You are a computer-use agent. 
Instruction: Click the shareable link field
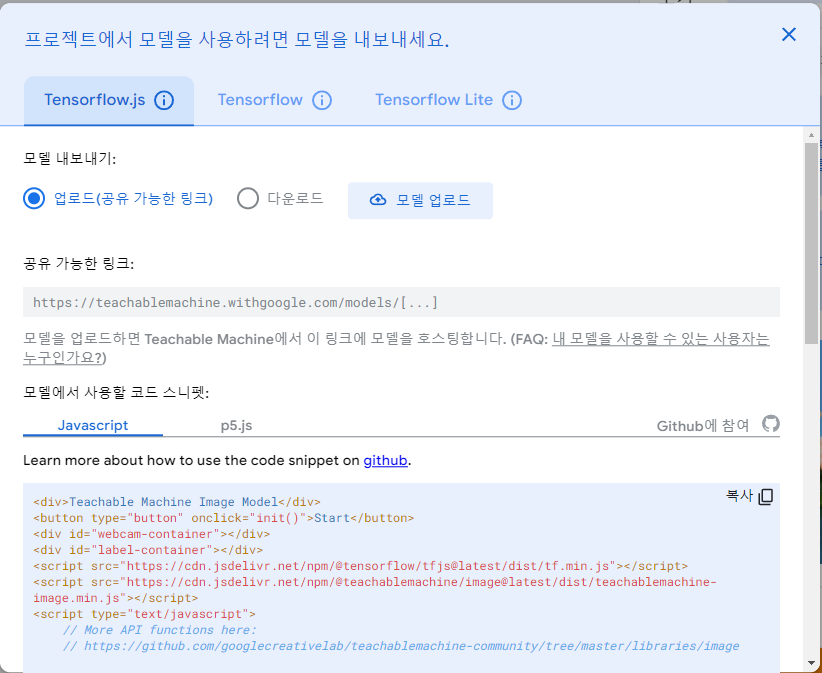tap(401, 302)
